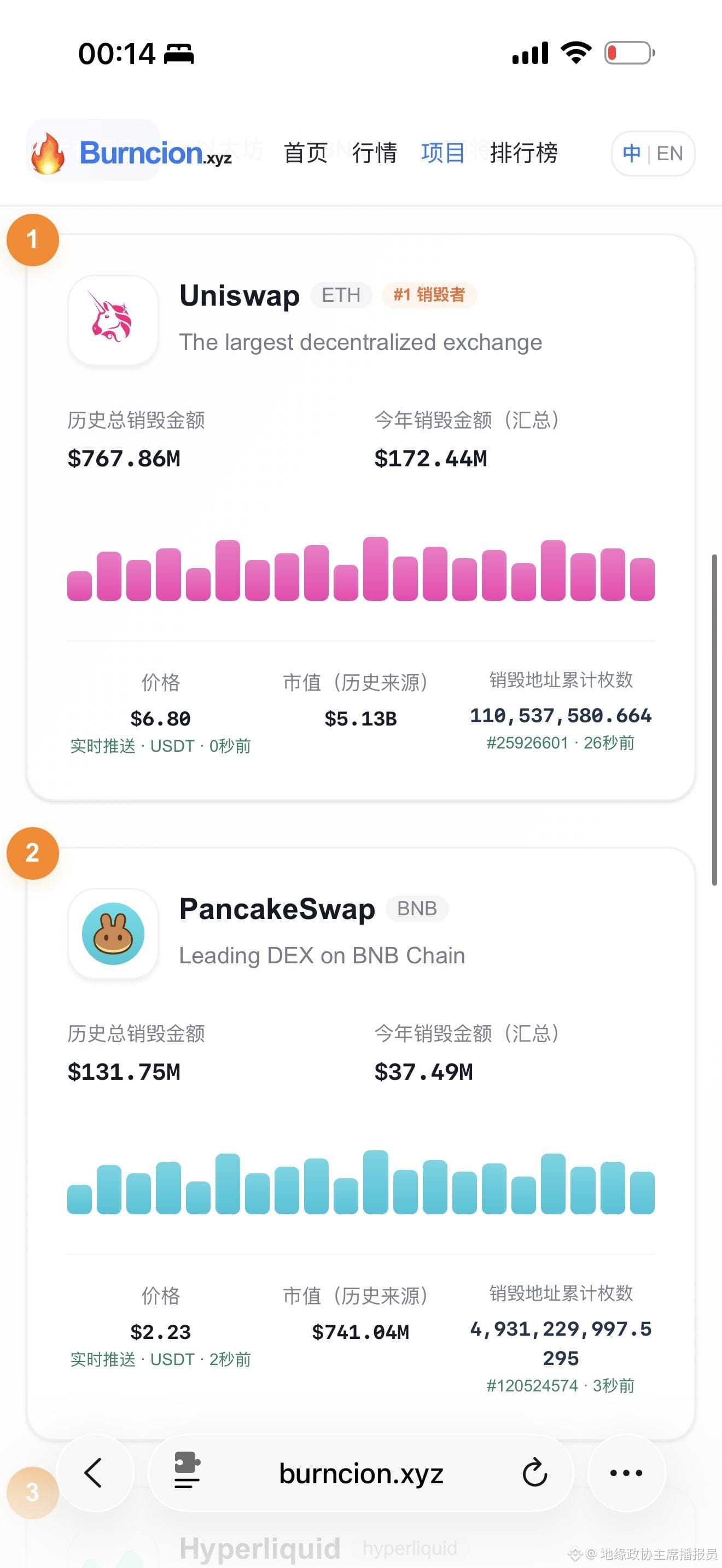
Task: Tap the #1 销毁者 badge
Action: click(429, 295)
